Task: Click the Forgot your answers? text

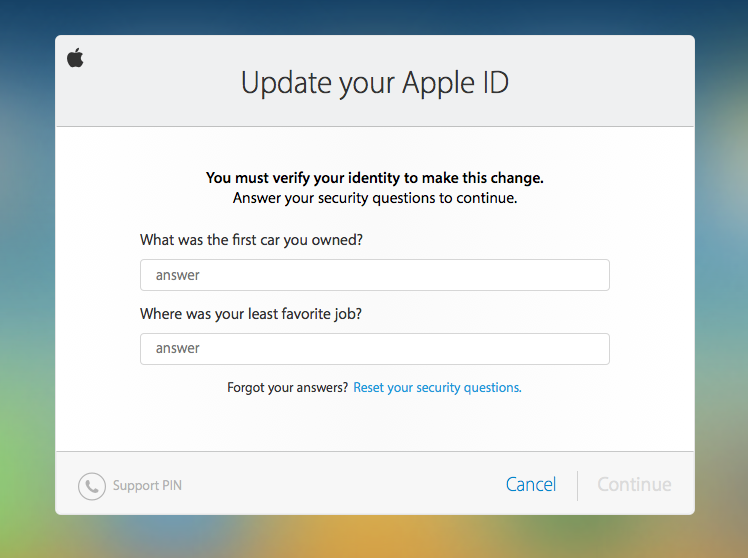Action: tap(288, 387)
